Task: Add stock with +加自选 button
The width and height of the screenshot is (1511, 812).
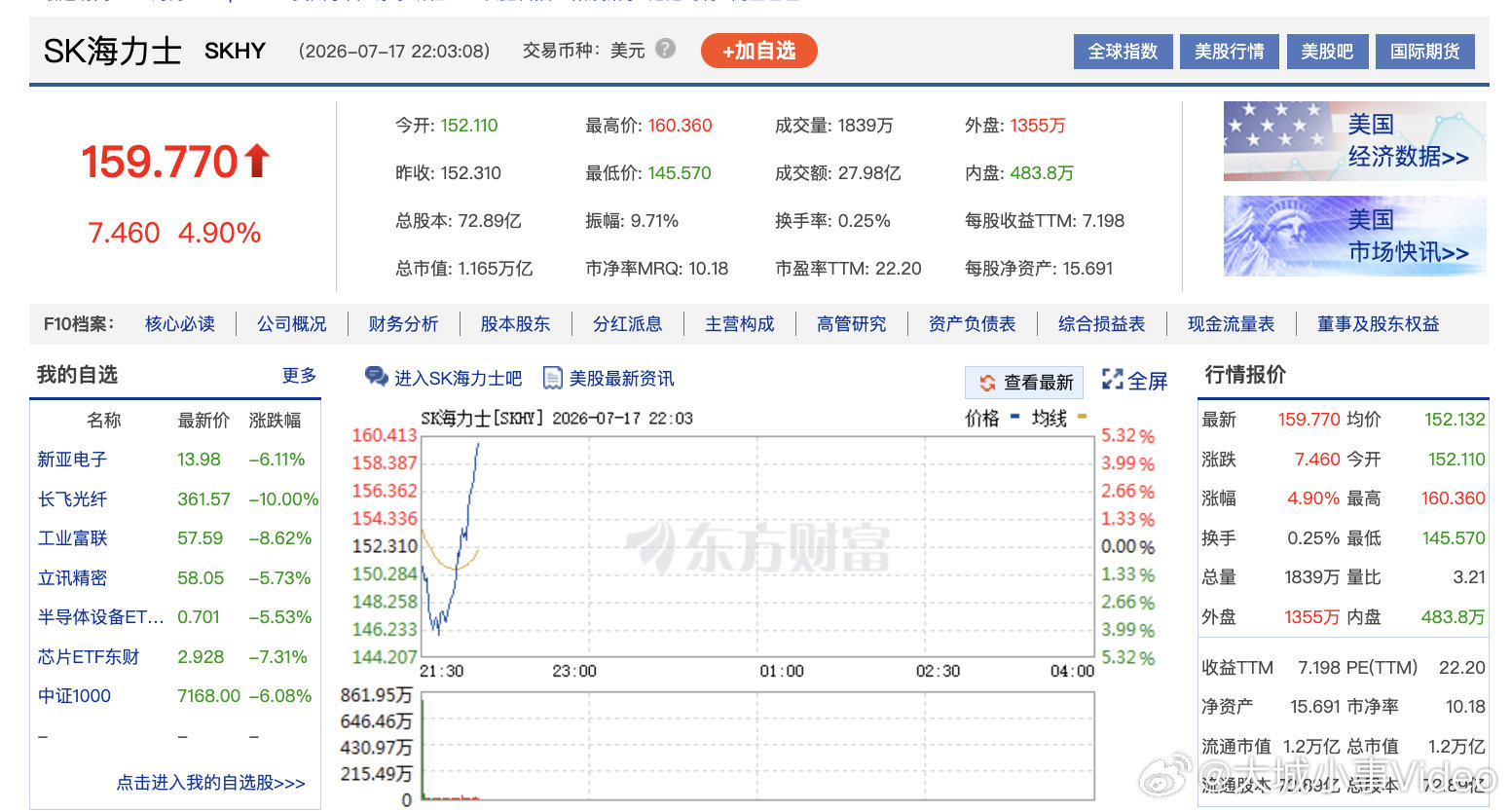Action: [x=758, y=51]
